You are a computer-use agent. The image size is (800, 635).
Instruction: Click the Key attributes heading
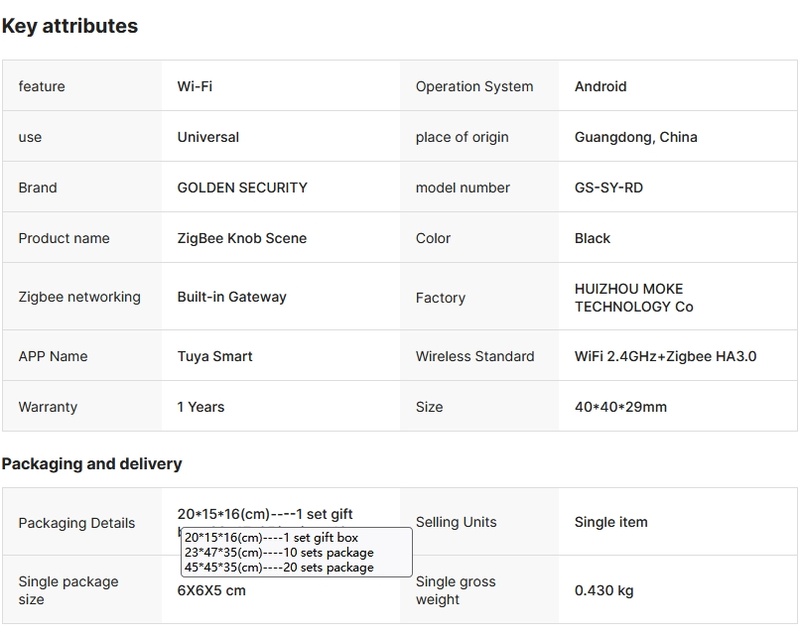point(69,26)
